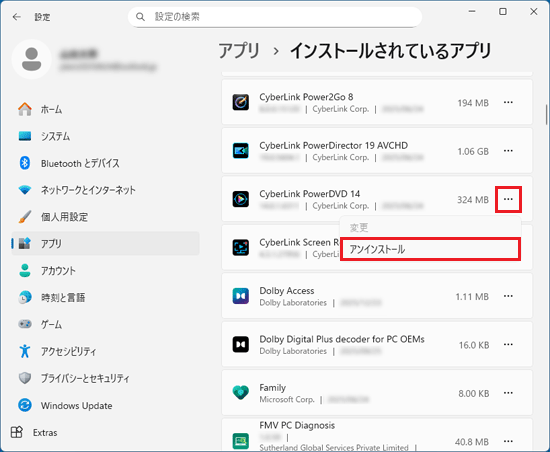Click Microsoft Corp. publisher under Family
The height and width of the screenshot is (452, 550).
(x=287, y=399)
